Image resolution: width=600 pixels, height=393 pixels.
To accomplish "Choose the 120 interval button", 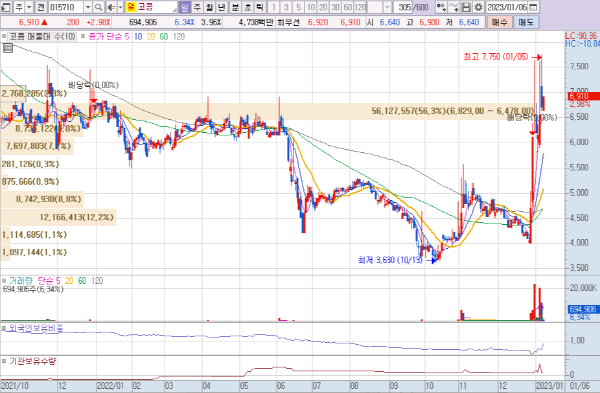I will [360, 7].
